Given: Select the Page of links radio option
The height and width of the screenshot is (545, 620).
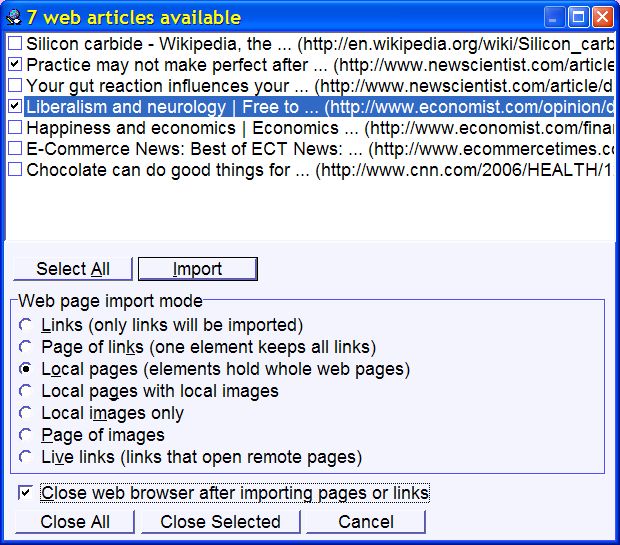Looking at the screenshot, I should 25,347.
